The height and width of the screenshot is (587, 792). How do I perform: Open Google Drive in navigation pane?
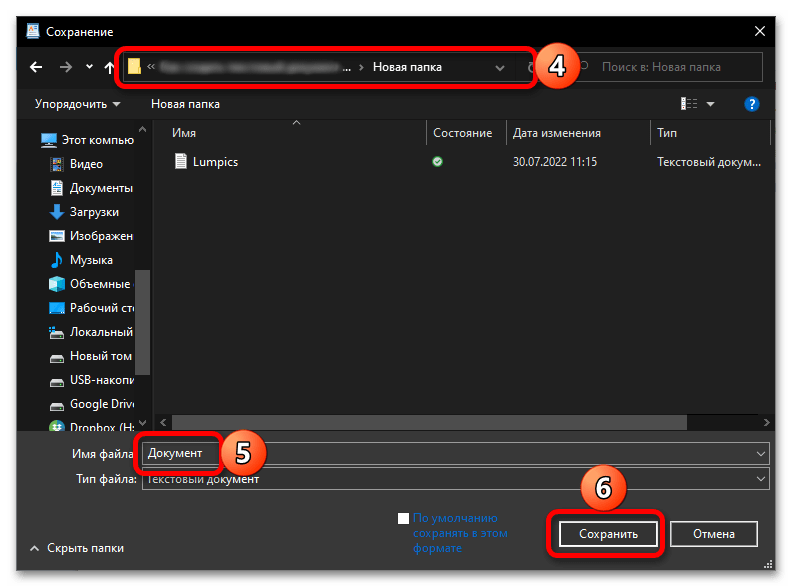[x=92, y=404]
